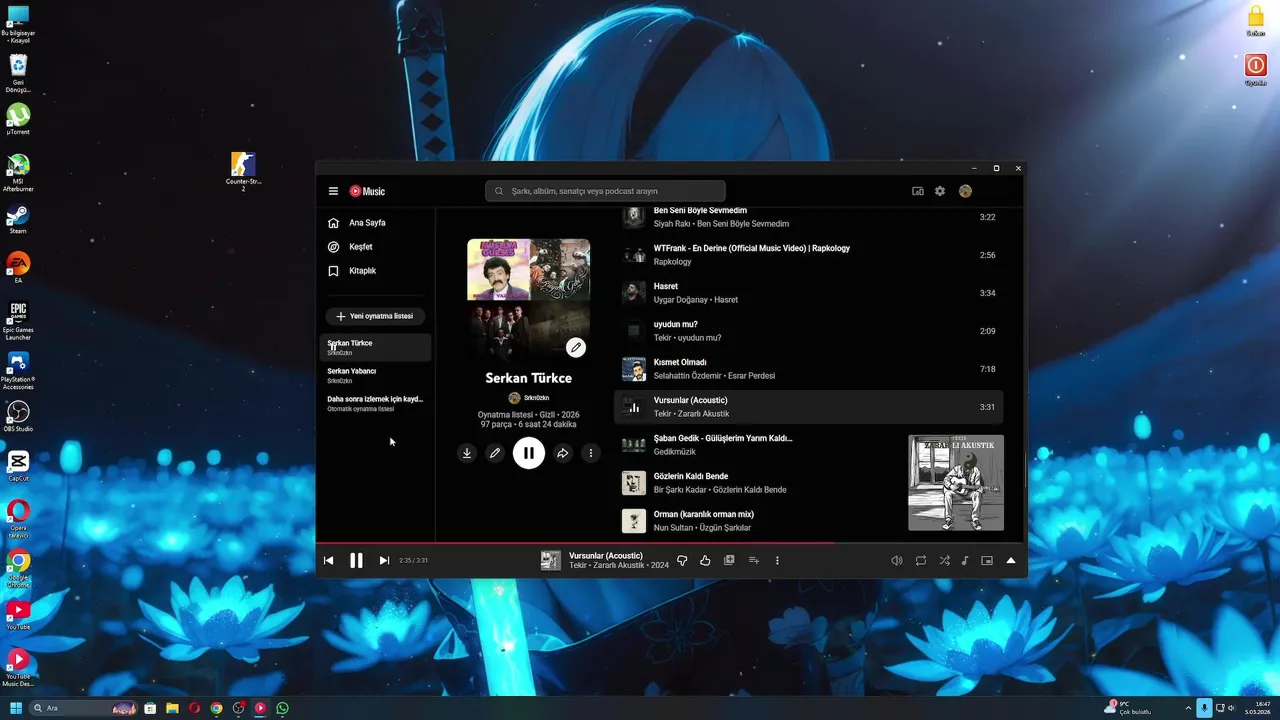Screen dimensions: 1280x720
Task: Click the taskbar Ara search box
Action: tap(82, 708)
